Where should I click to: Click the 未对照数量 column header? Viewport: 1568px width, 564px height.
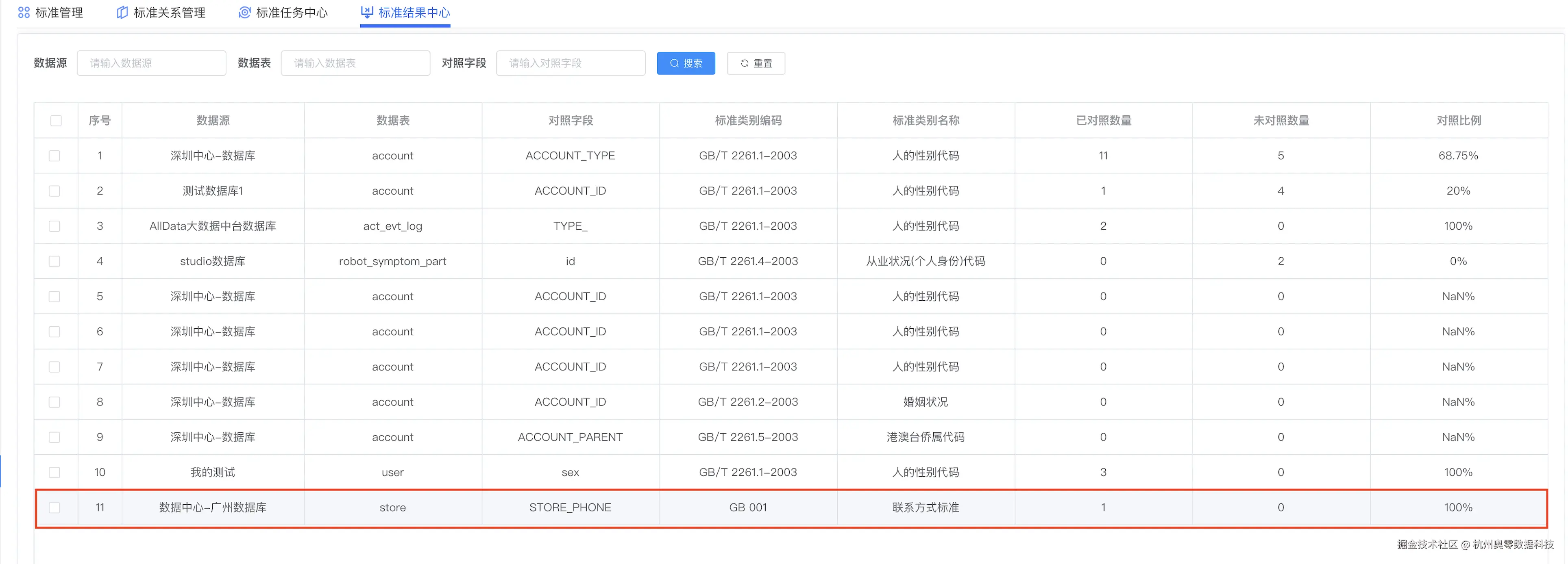pyautogui.click(x=1281, y=120)
